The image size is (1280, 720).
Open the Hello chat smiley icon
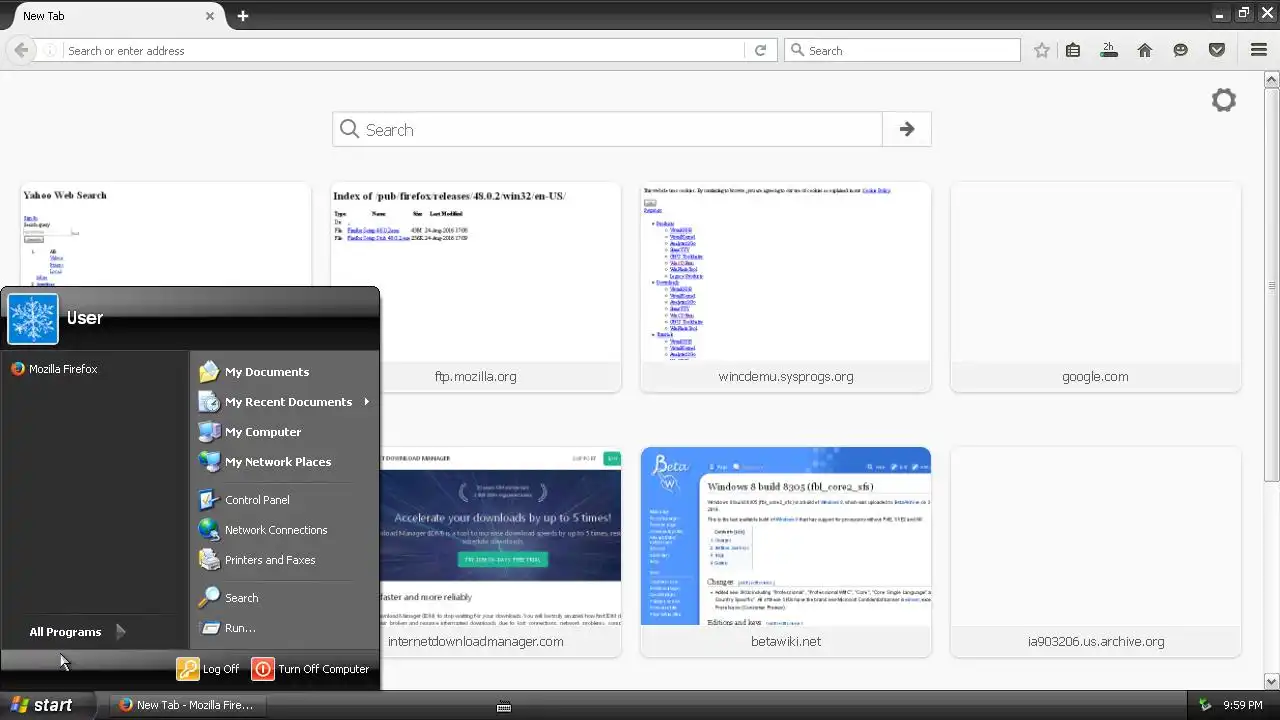click(1181, 50)
